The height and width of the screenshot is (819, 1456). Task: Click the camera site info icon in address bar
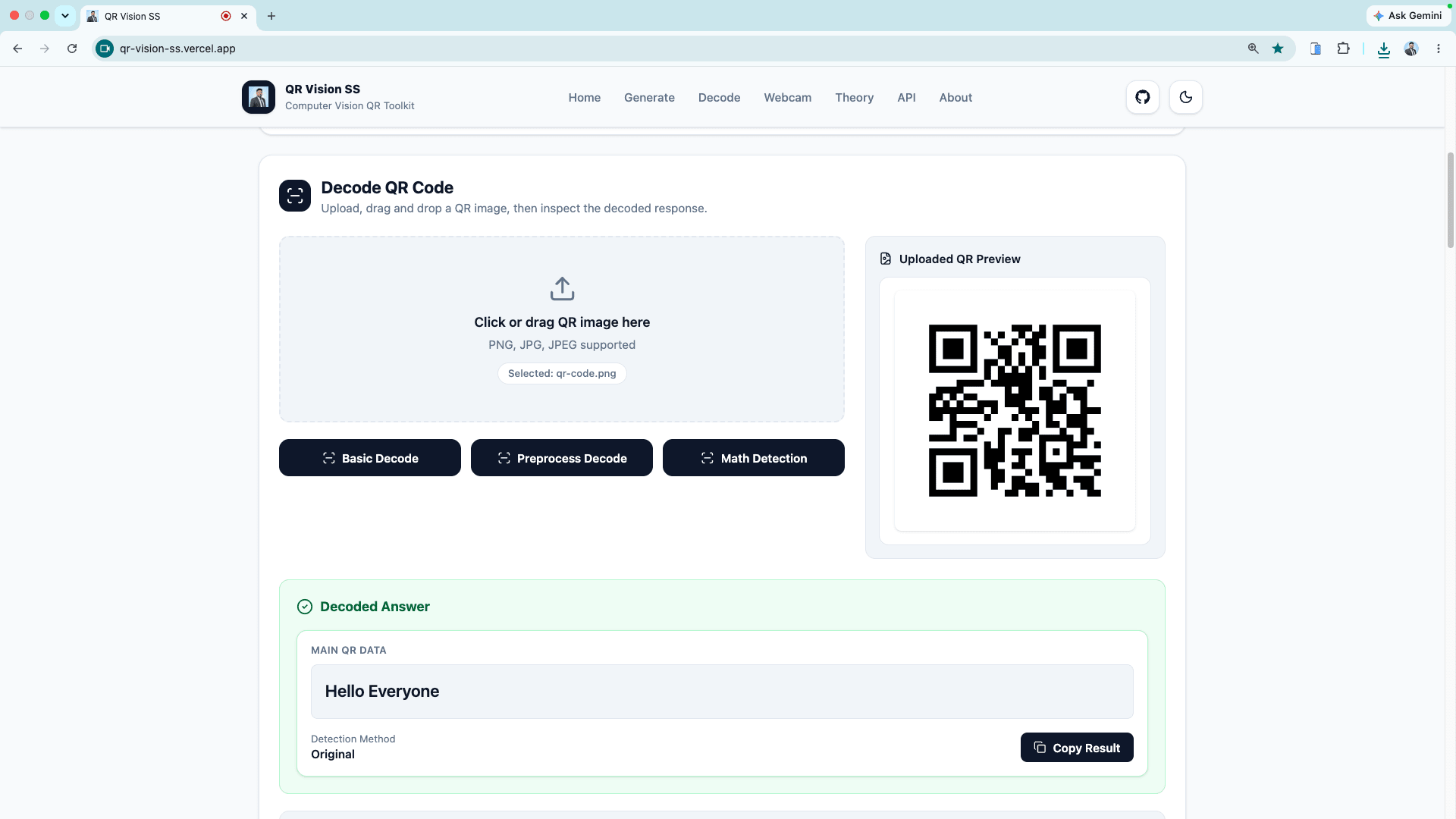pos(105,49)
